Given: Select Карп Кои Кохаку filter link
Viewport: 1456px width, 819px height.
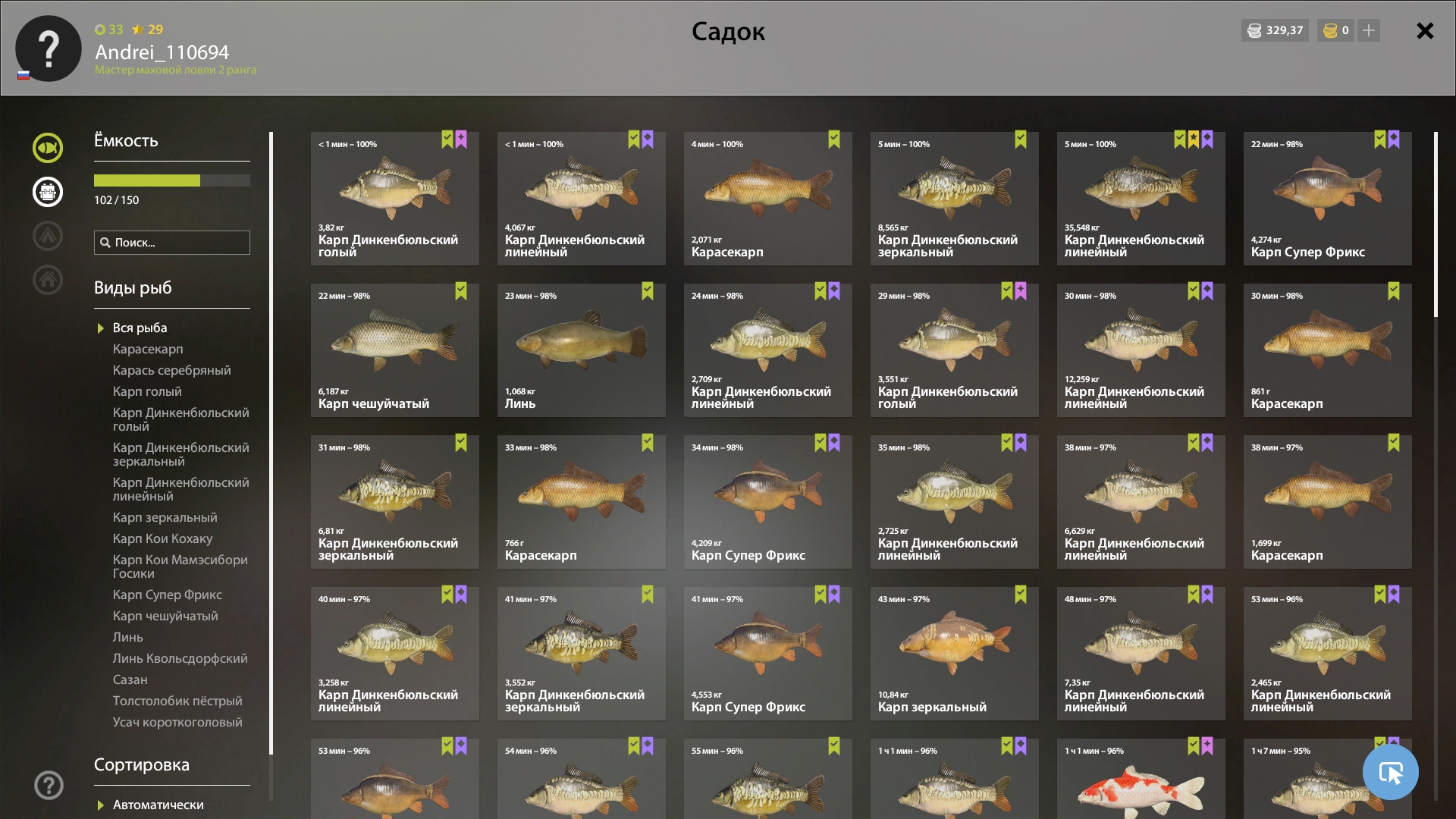Looking at the screenshot, I should click(162, 538).
